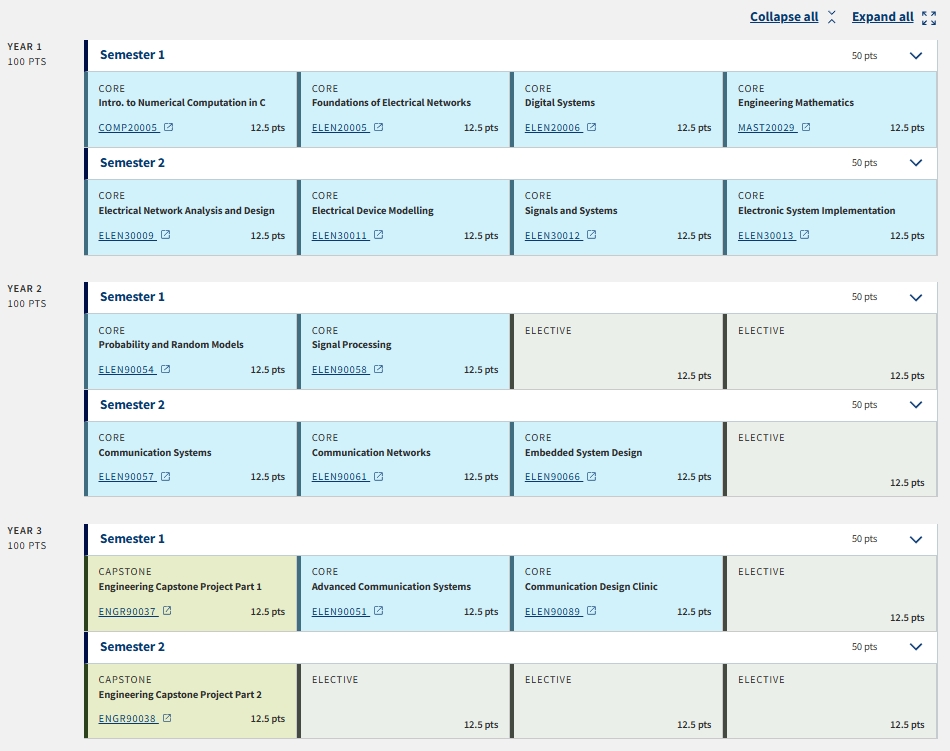Click external link icon next to ELEN90089
This screenshot has width=950, height=751.
point(591,612)
